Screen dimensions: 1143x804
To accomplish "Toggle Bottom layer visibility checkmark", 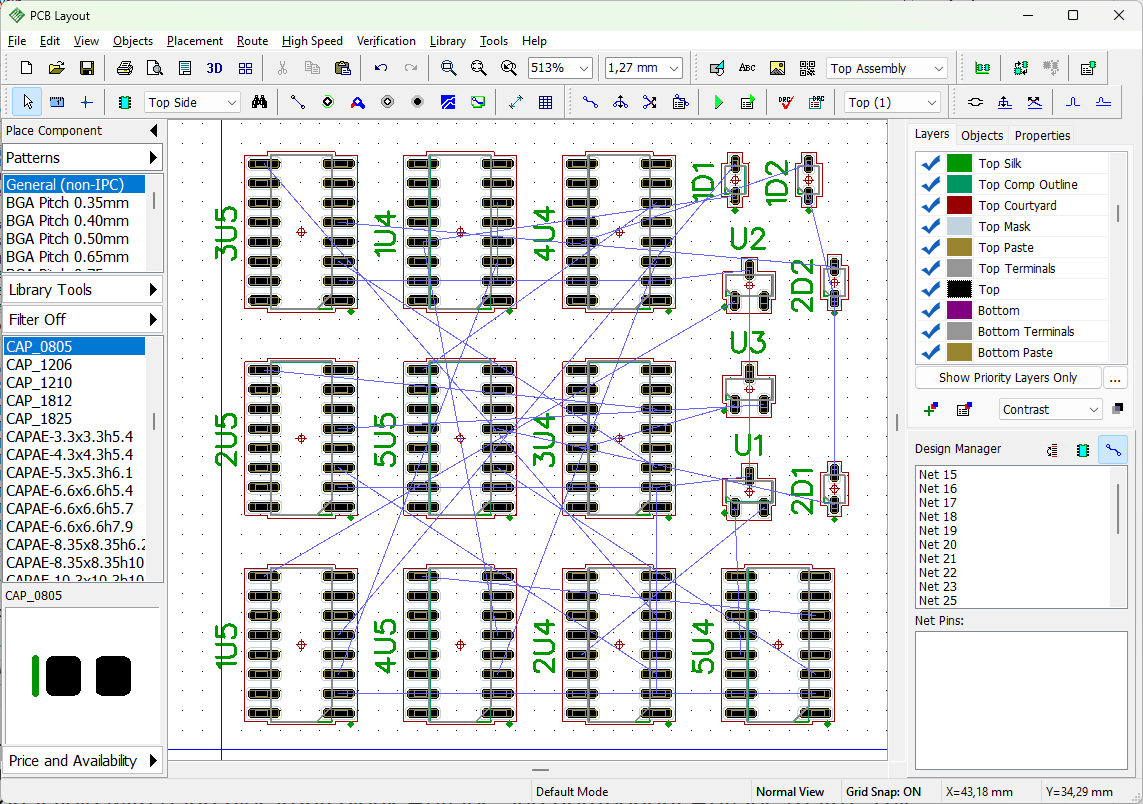I will click(x=930, y=311).
